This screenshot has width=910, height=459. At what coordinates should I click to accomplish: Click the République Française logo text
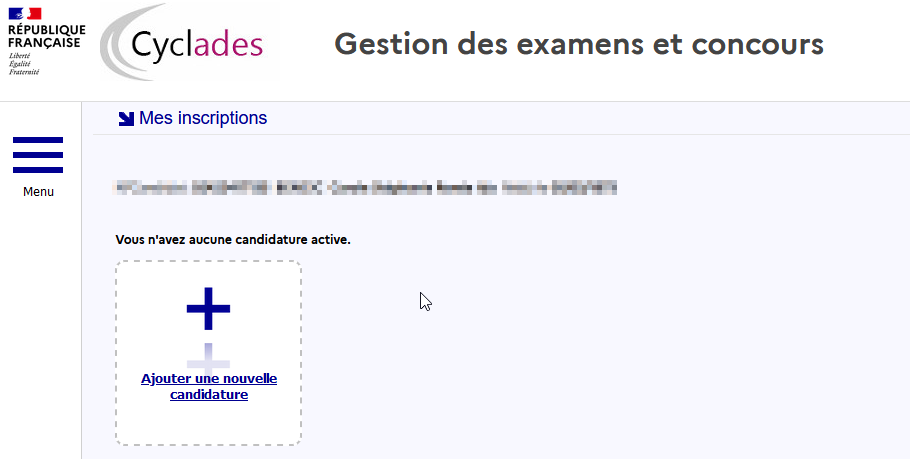(46, 36)
